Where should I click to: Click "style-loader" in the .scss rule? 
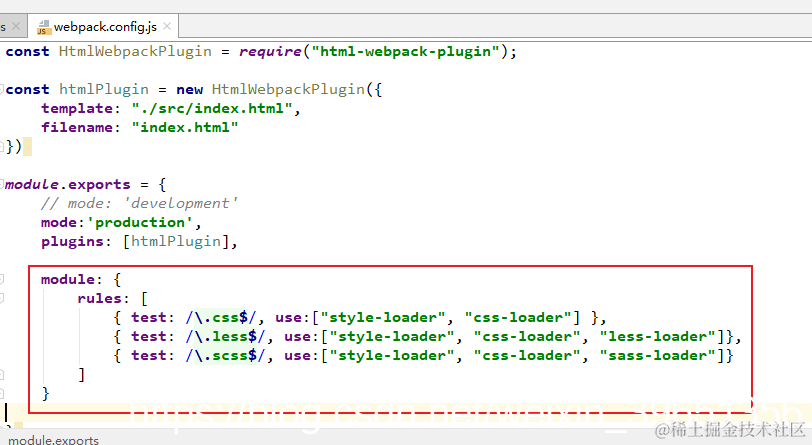pyautogui.click(x=392, y=355)
